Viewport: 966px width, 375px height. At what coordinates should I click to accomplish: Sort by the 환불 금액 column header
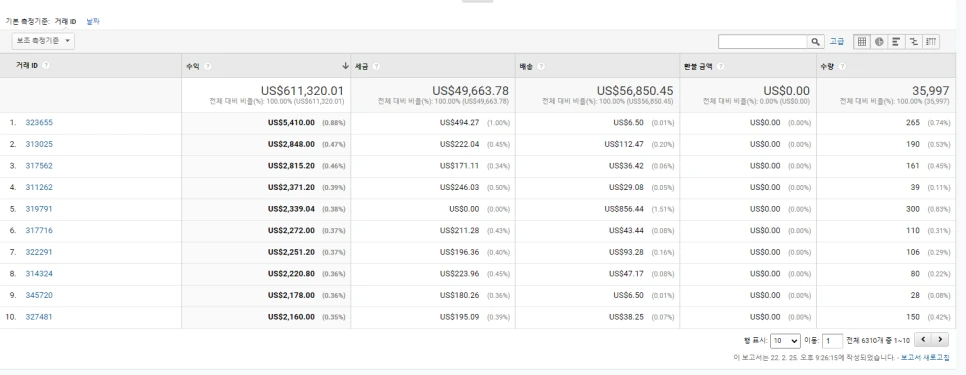[x=699, y=67]
